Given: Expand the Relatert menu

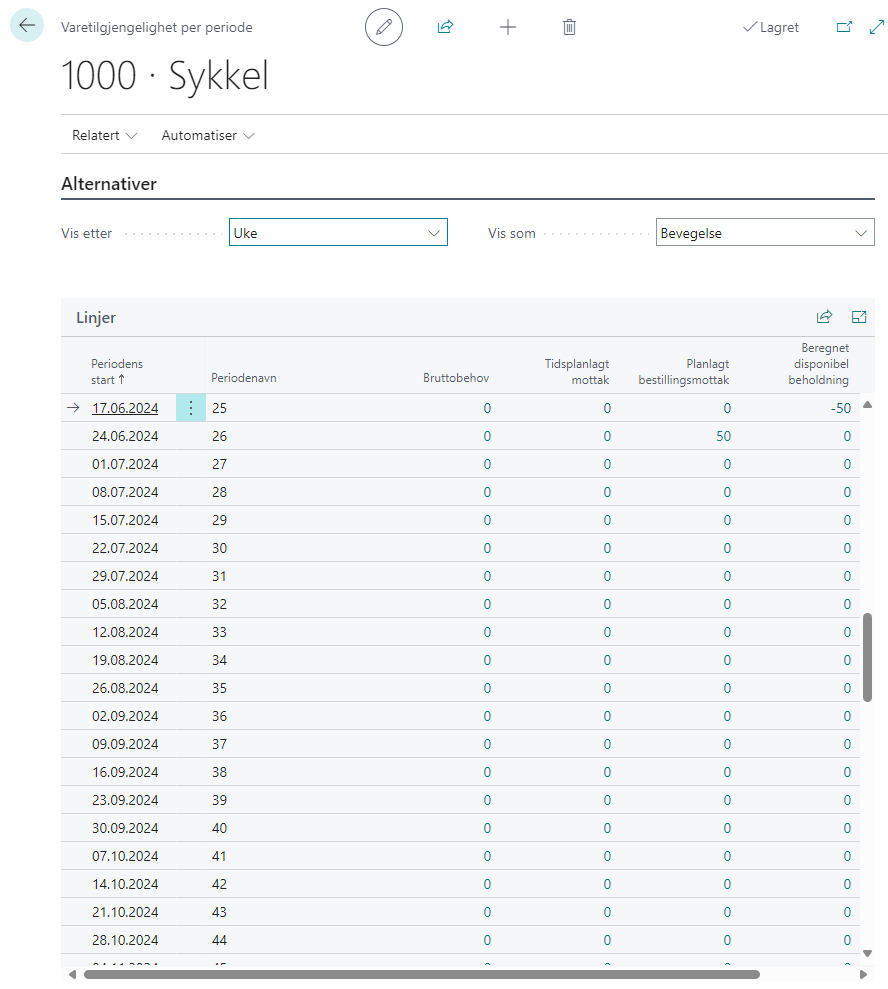Looking at the screenshot, I should tap(104, 135).
